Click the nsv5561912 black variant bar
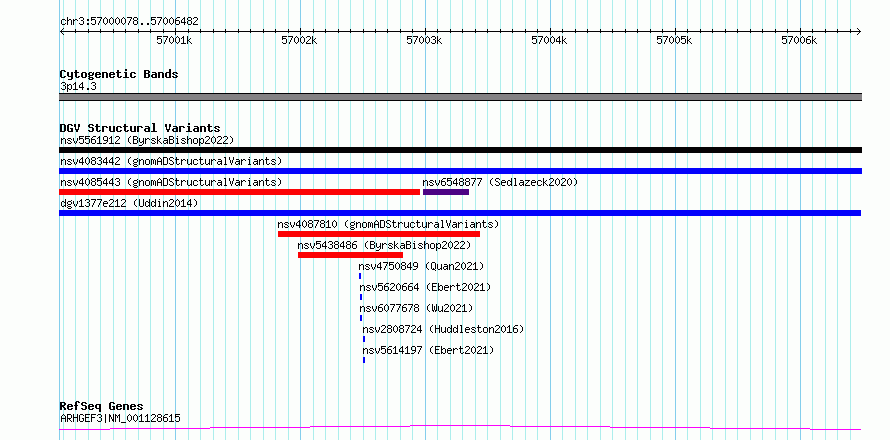 [x=460, y=150]
